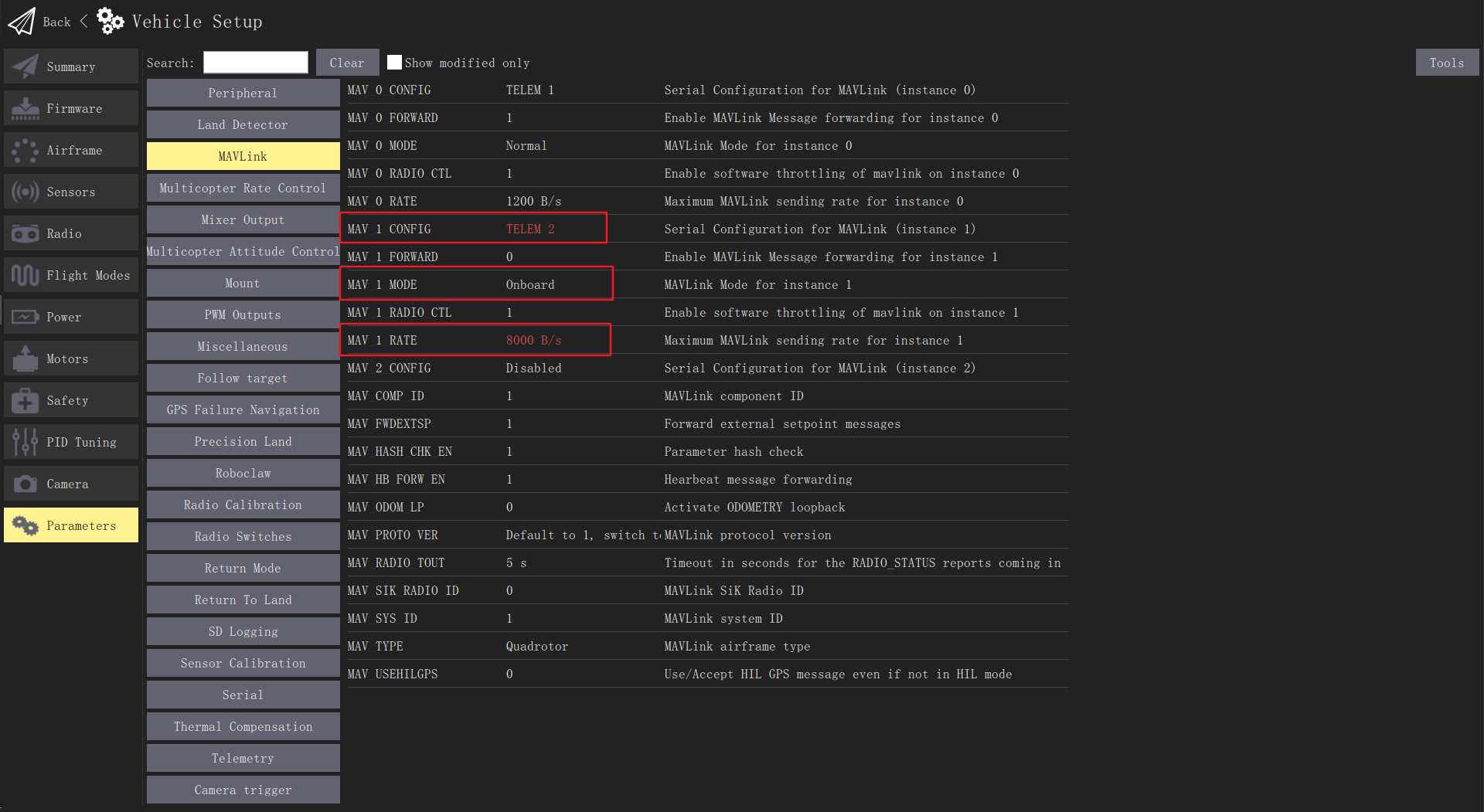Select the Power setup icon
1484x812 pixels.
coord(24,316)
